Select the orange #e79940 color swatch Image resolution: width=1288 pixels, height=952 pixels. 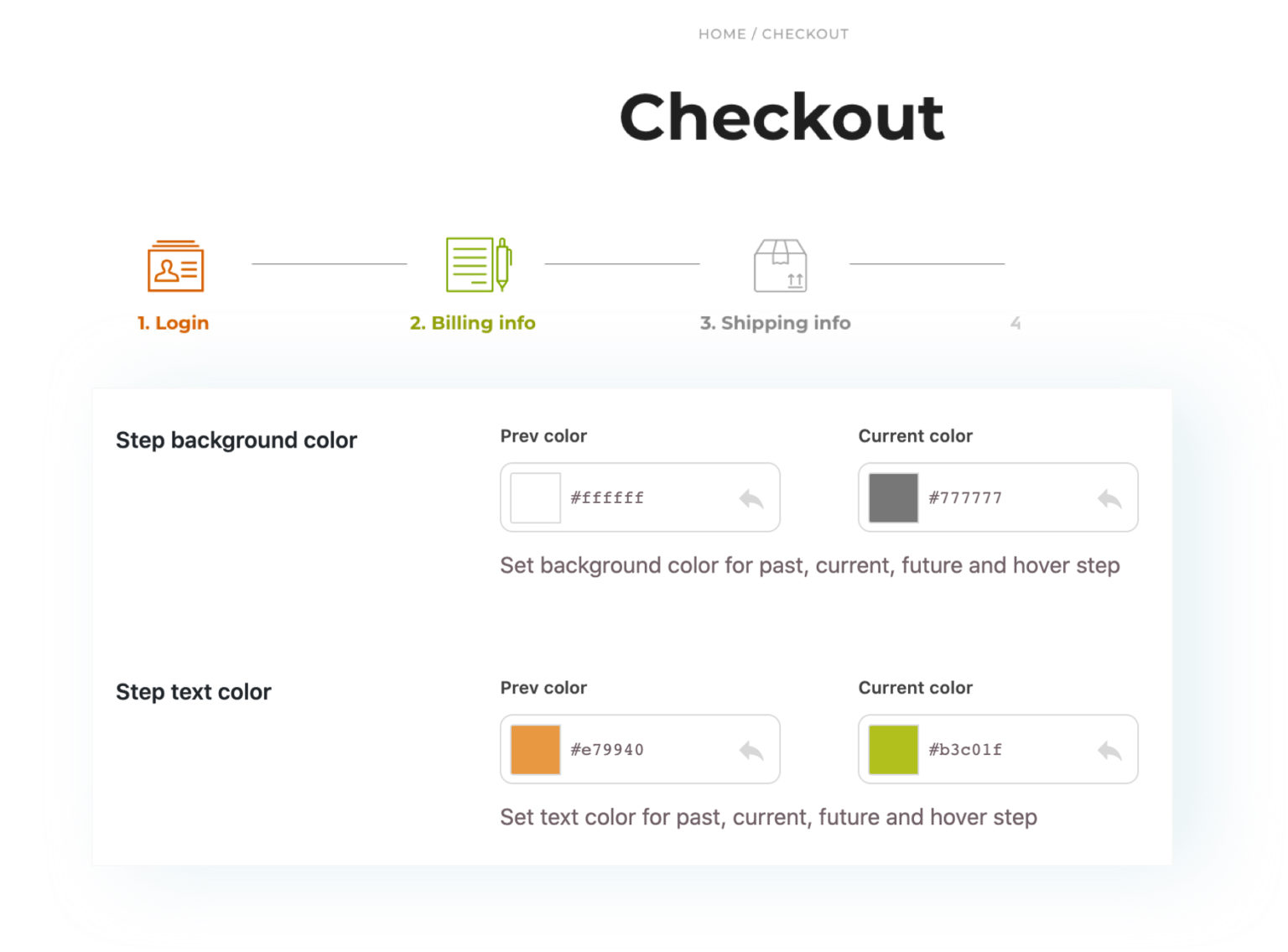coord(534,748)
